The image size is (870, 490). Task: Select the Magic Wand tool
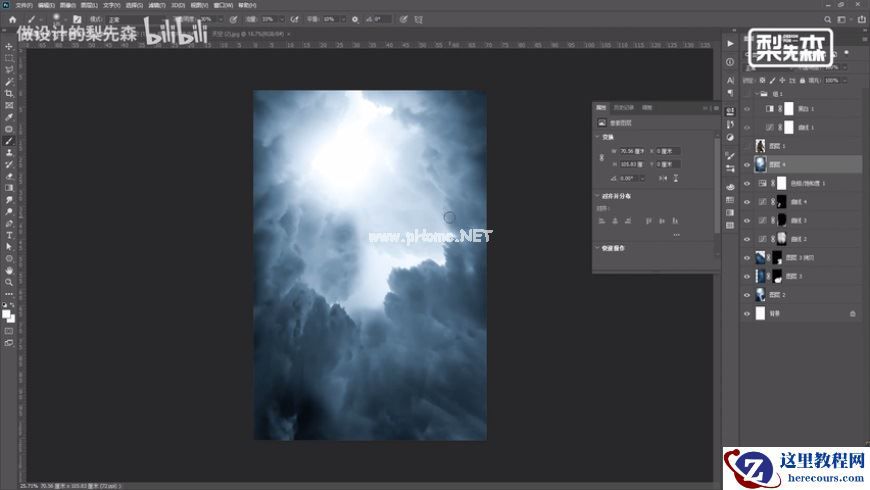tap(9, 82)
